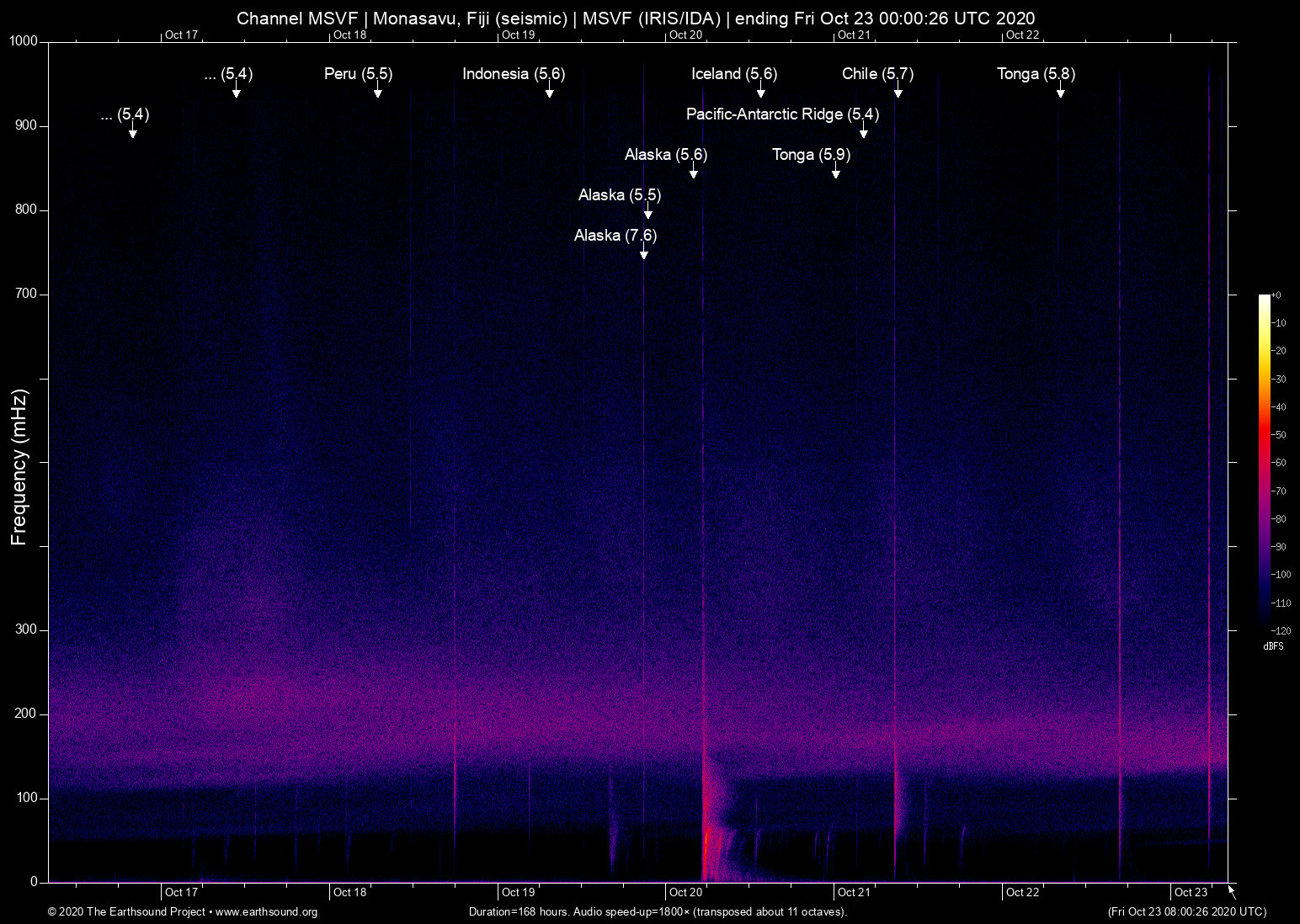Select the '(Fri Oct 23 08:00:26 2020 UTC)' timestamp
The width and height of the screenshot is (1300, 924).
click(x=1187, y=912)
